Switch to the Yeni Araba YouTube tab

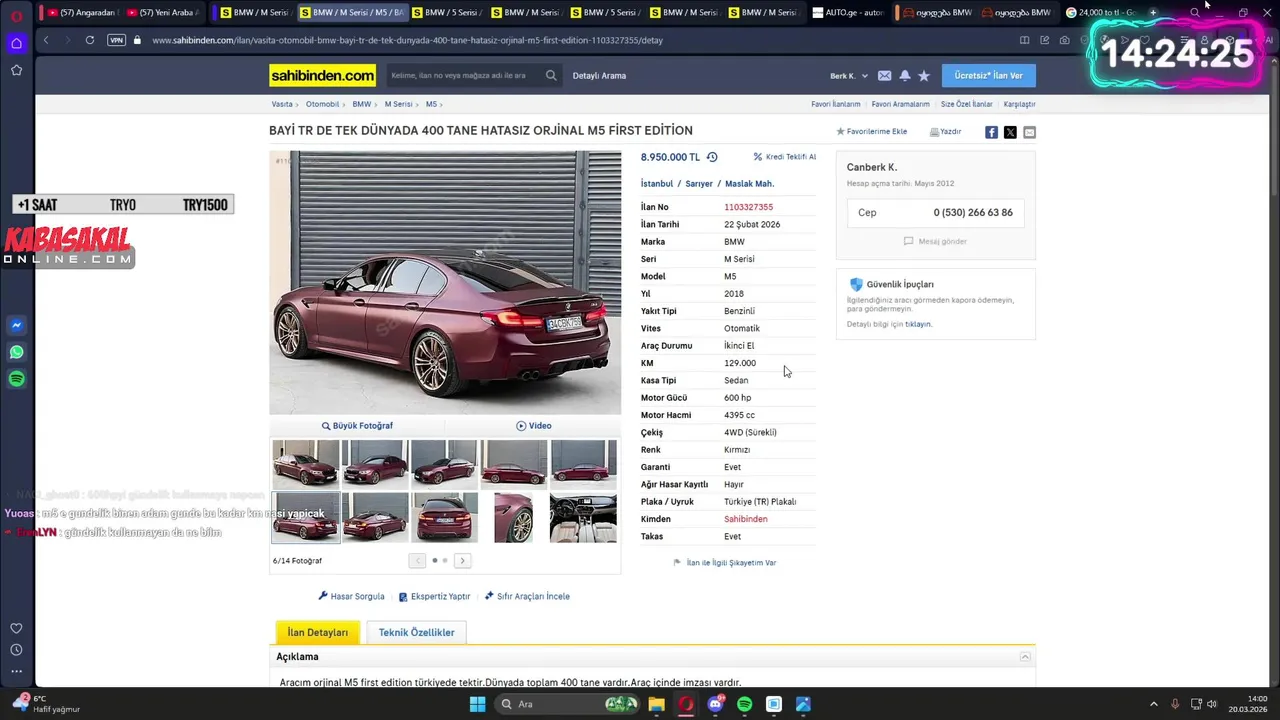[x=163, y=12]
